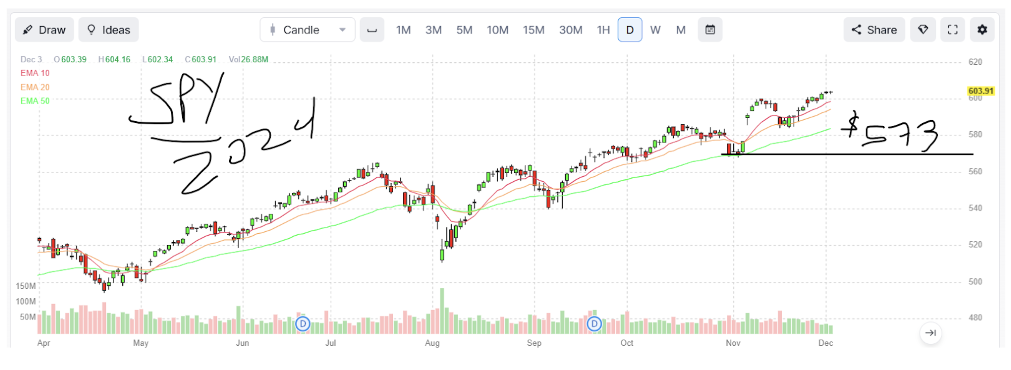Click the Dec 3 date label
This screenshot has width=1011, height=370.
(31, 59)
